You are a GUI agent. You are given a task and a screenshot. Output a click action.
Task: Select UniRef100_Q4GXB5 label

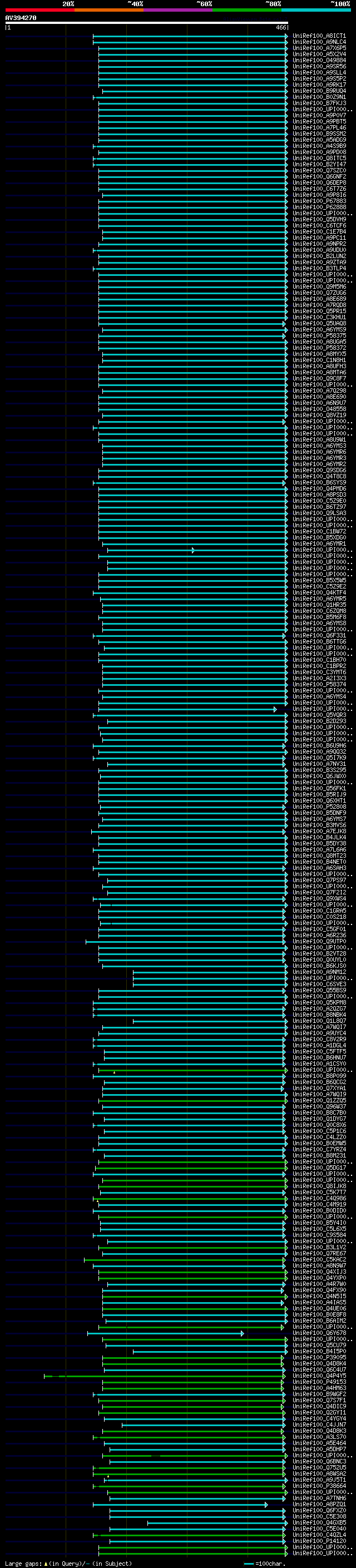click(319, 1522)
